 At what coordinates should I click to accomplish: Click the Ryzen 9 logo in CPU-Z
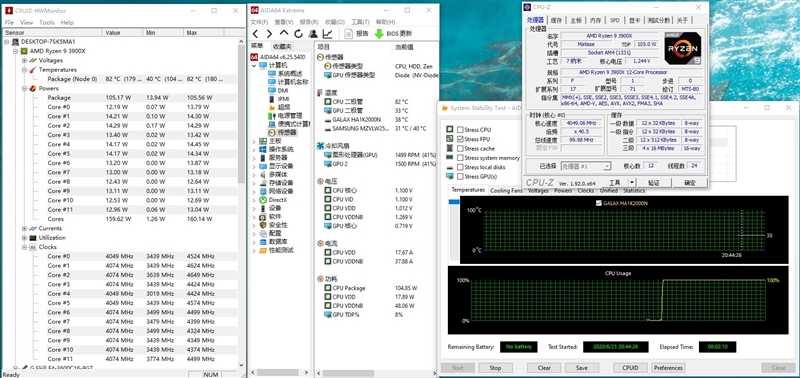click(683, 48)
